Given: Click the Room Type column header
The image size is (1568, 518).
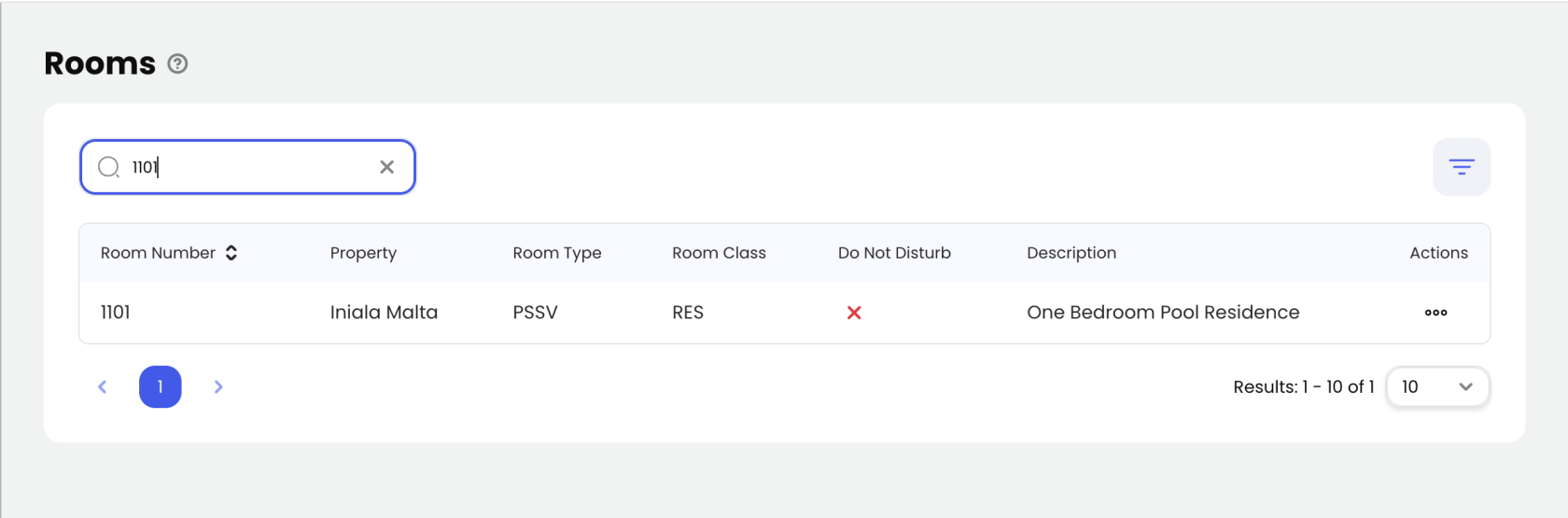Looking at the screenshot, I should pos(556,253).
